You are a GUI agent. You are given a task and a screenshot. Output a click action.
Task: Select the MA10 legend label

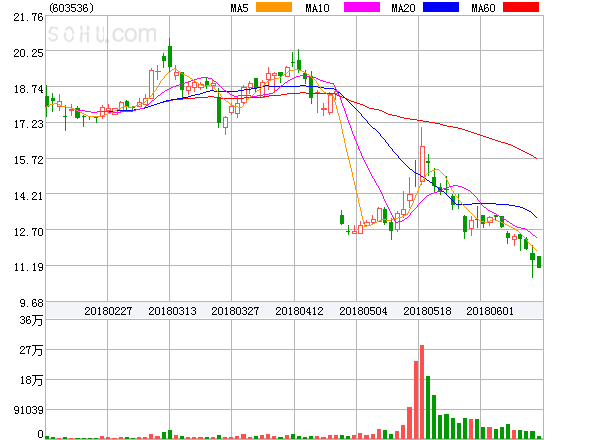317,8
